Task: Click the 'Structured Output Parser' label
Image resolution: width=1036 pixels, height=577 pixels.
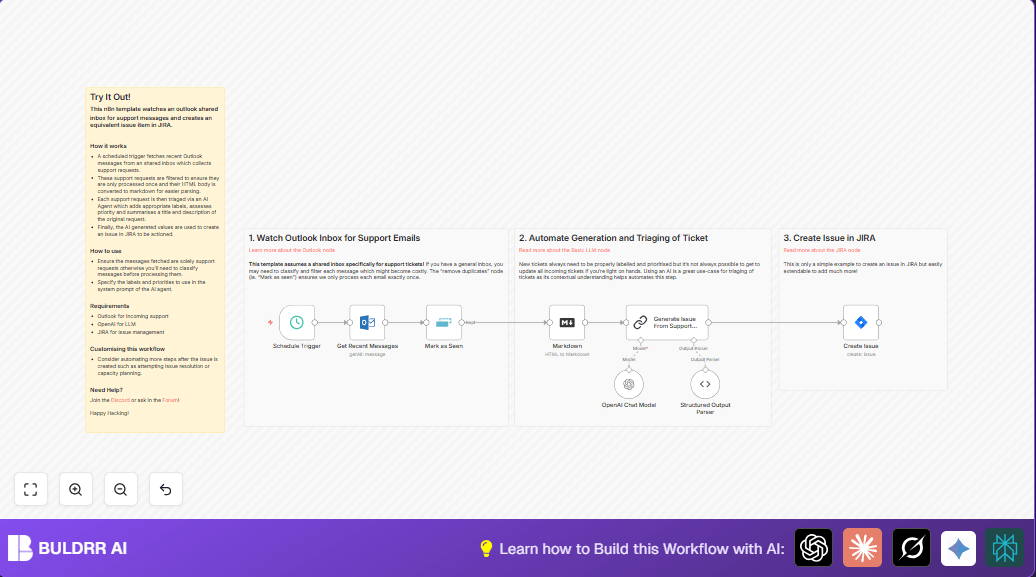Action: (x=705, y=408)
